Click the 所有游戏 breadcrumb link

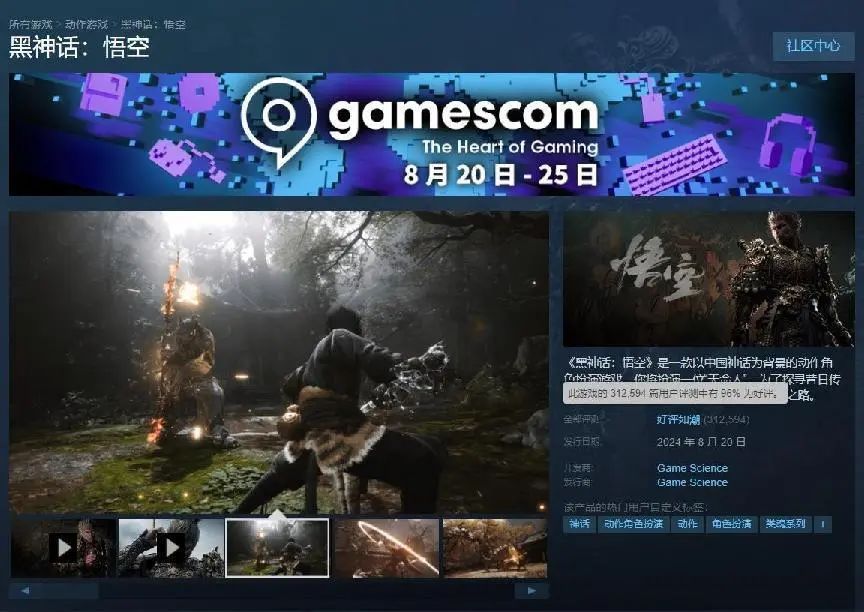(x=31, y=23)
